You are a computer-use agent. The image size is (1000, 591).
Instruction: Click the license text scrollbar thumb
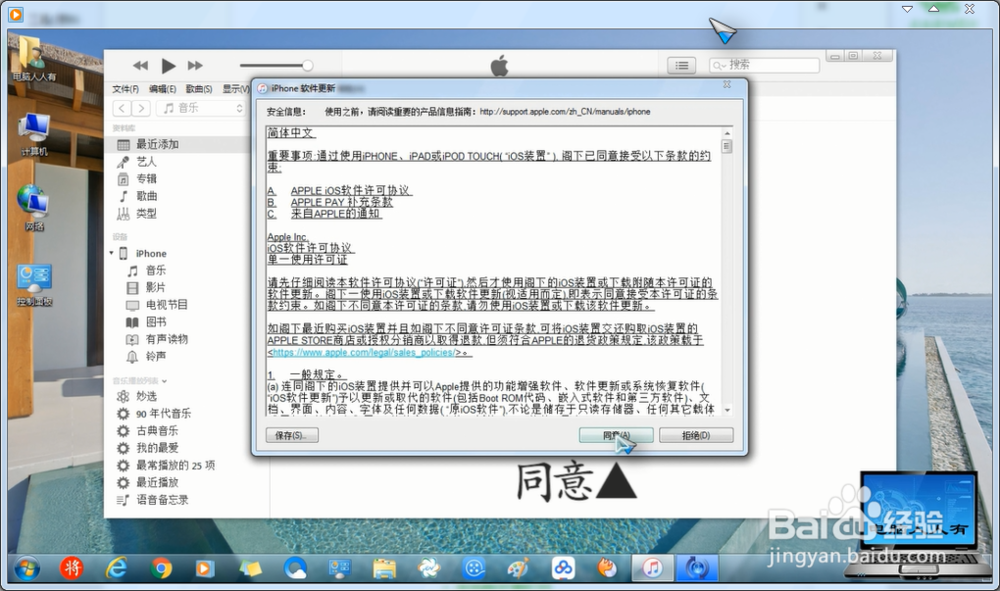click(x=726, y=146)
